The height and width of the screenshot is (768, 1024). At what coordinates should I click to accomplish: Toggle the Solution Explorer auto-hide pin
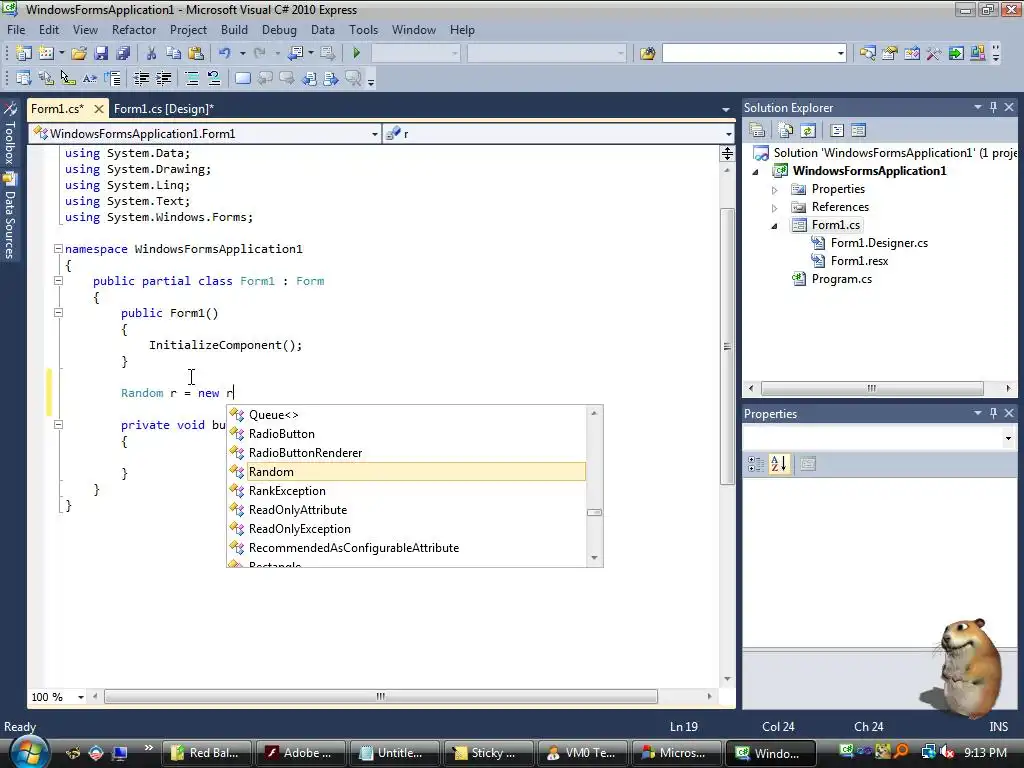993,106
